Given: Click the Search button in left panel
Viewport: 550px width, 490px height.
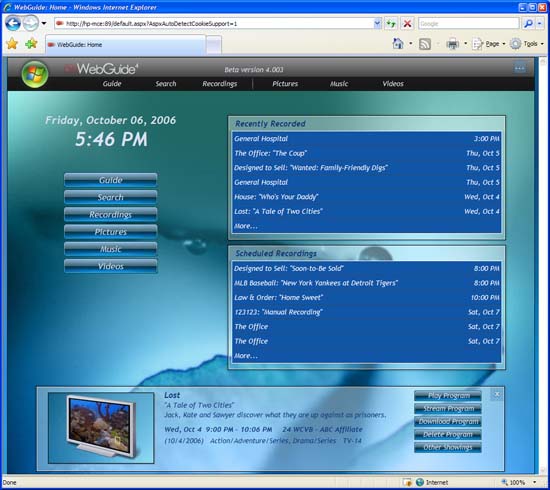Looking at the screenshot, I should click(110, 197).
